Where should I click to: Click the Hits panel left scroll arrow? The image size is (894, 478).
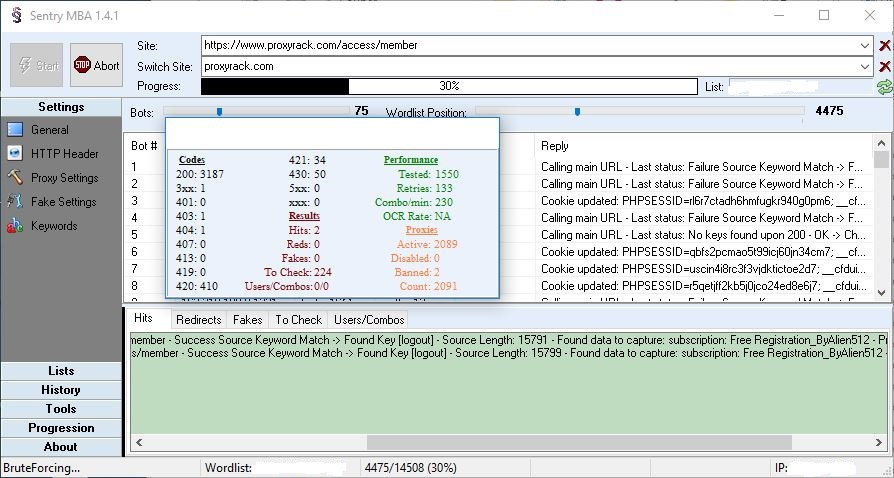(139, 442)
